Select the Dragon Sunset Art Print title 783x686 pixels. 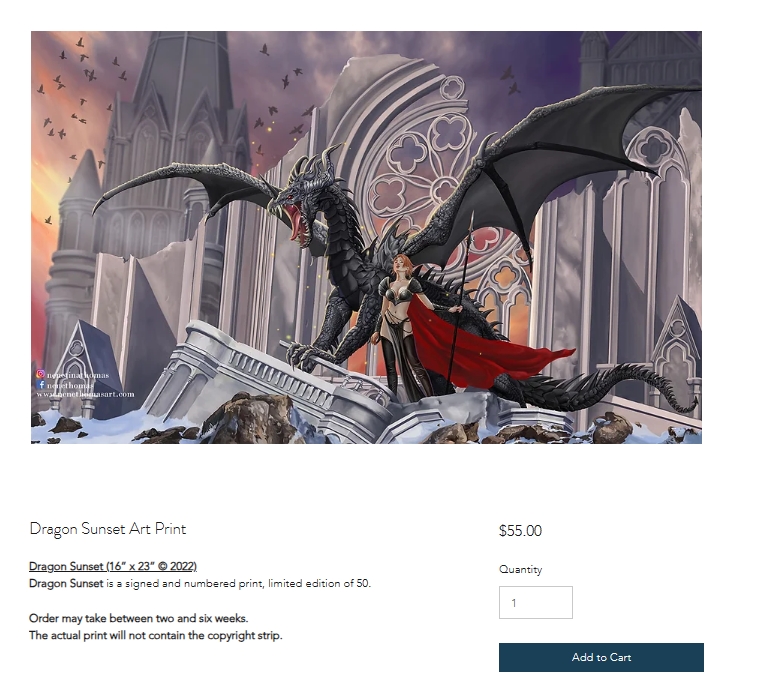107,528
